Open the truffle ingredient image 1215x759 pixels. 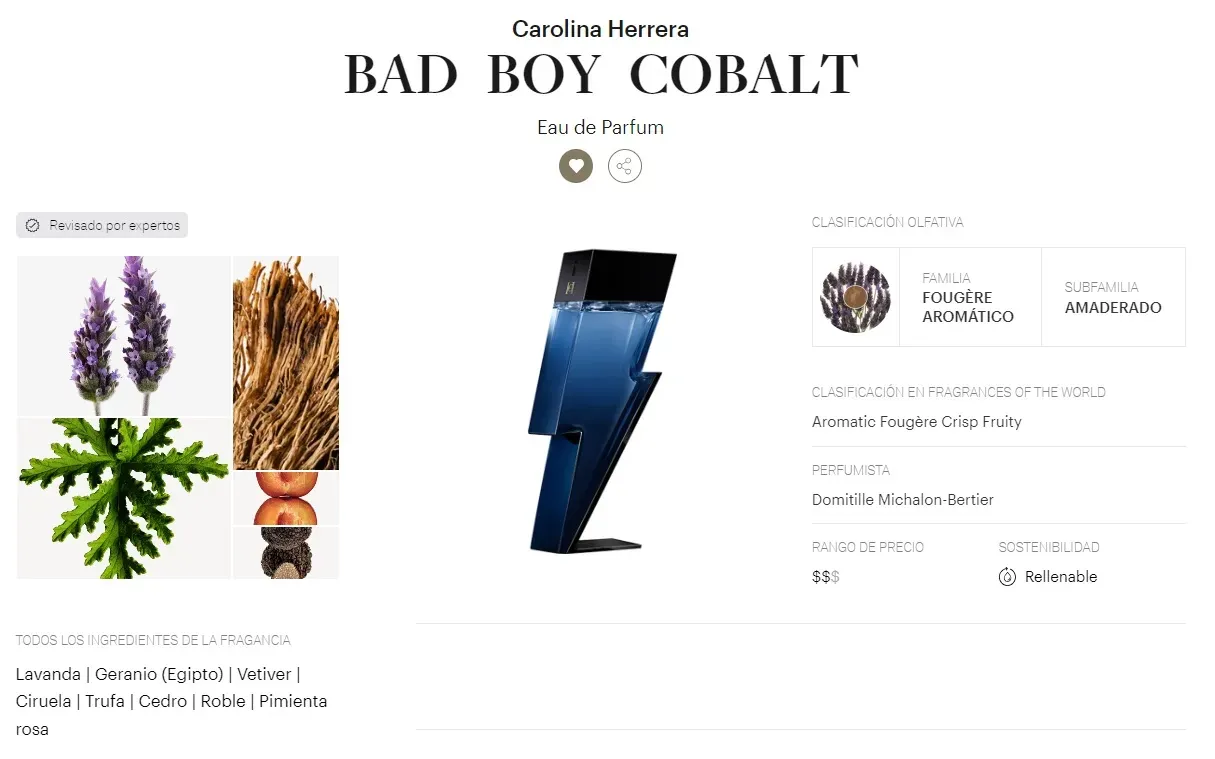tap(286, 553)
